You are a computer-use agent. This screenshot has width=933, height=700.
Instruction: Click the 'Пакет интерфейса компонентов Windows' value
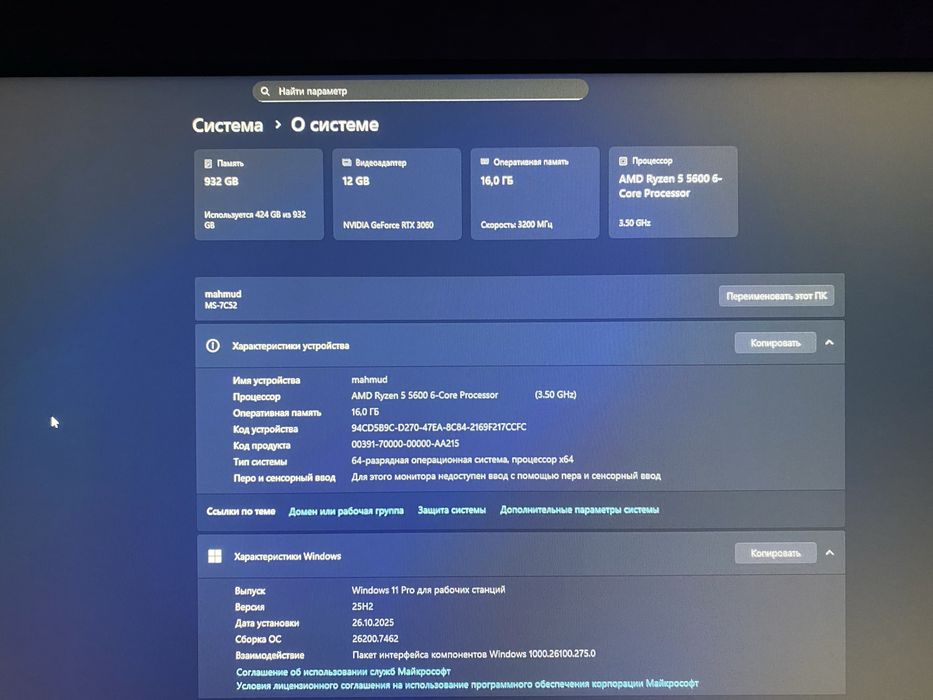click(474, 654)
